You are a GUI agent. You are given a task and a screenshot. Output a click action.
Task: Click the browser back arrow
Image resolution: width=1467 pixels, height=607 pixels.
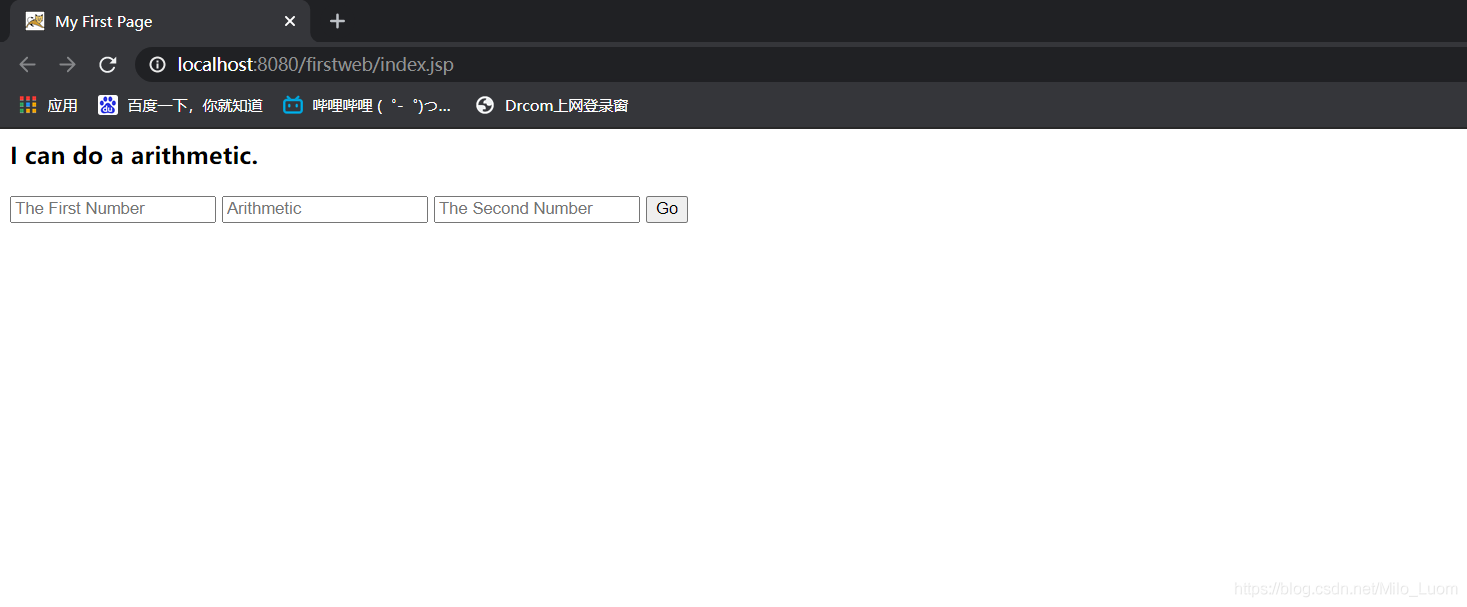27,65
